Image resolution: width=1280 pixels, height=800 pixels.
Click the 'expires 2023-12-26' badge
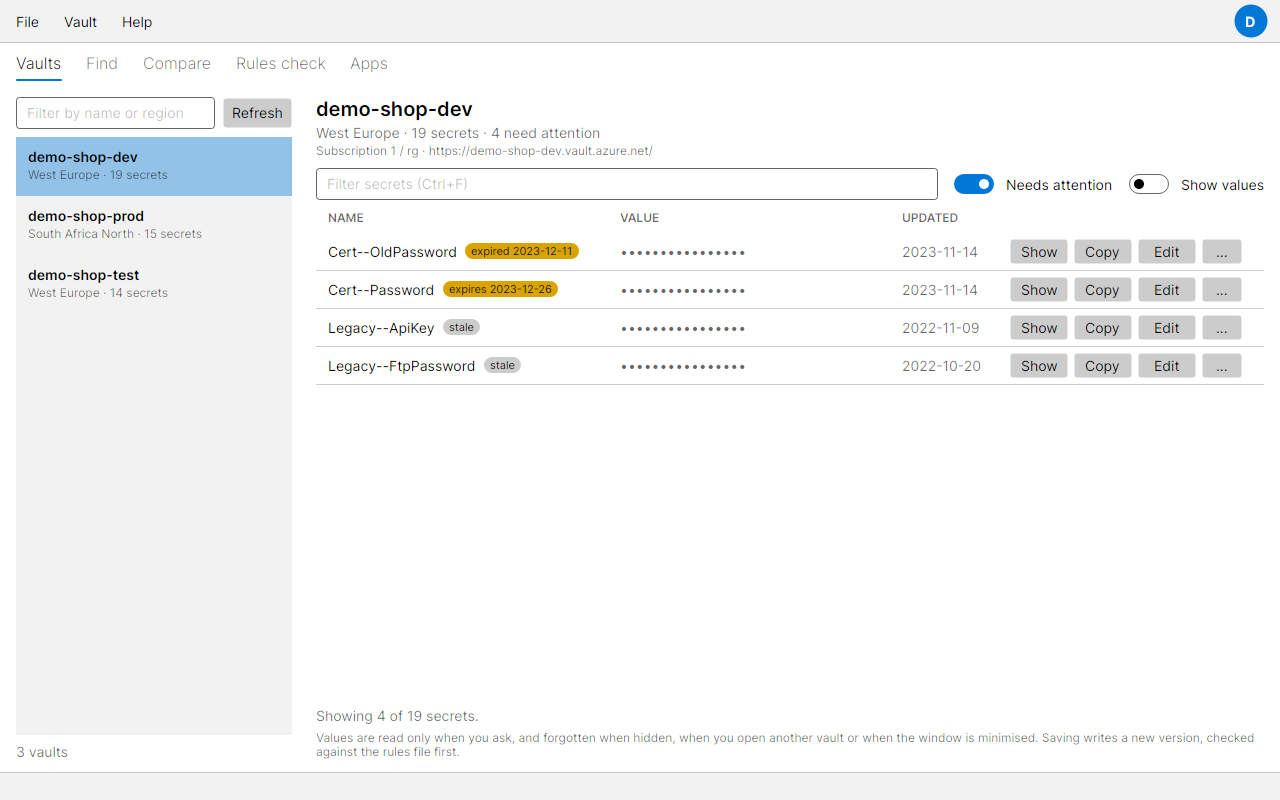(500, 289)
